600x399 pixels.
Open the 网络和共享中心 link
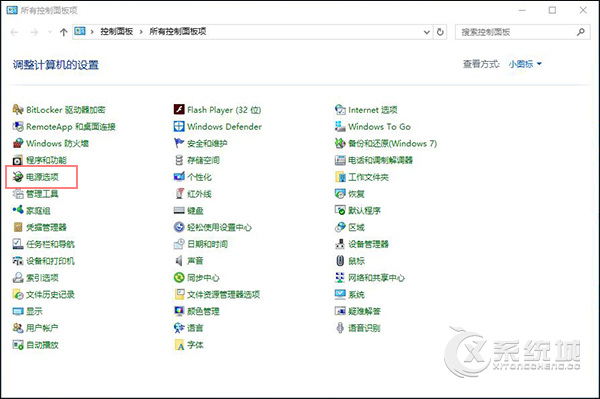(376, 278)
